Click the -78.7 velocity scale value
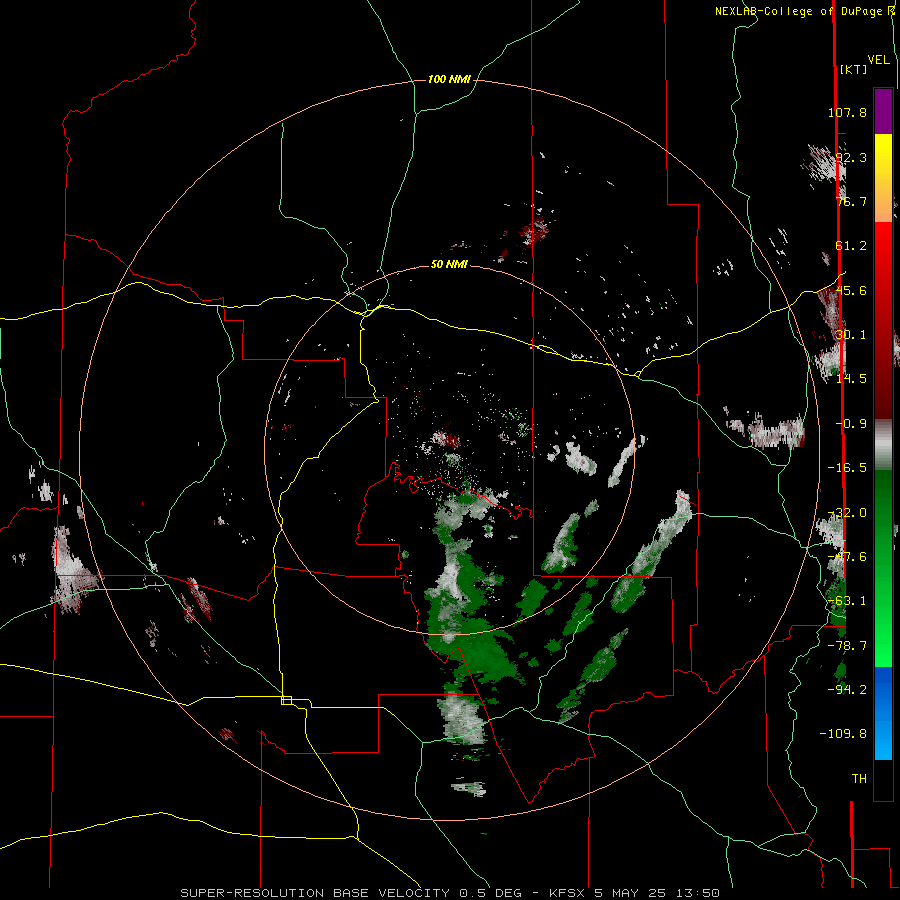The width and height of the screenshot is (900, 900). [x=847, y=646]
